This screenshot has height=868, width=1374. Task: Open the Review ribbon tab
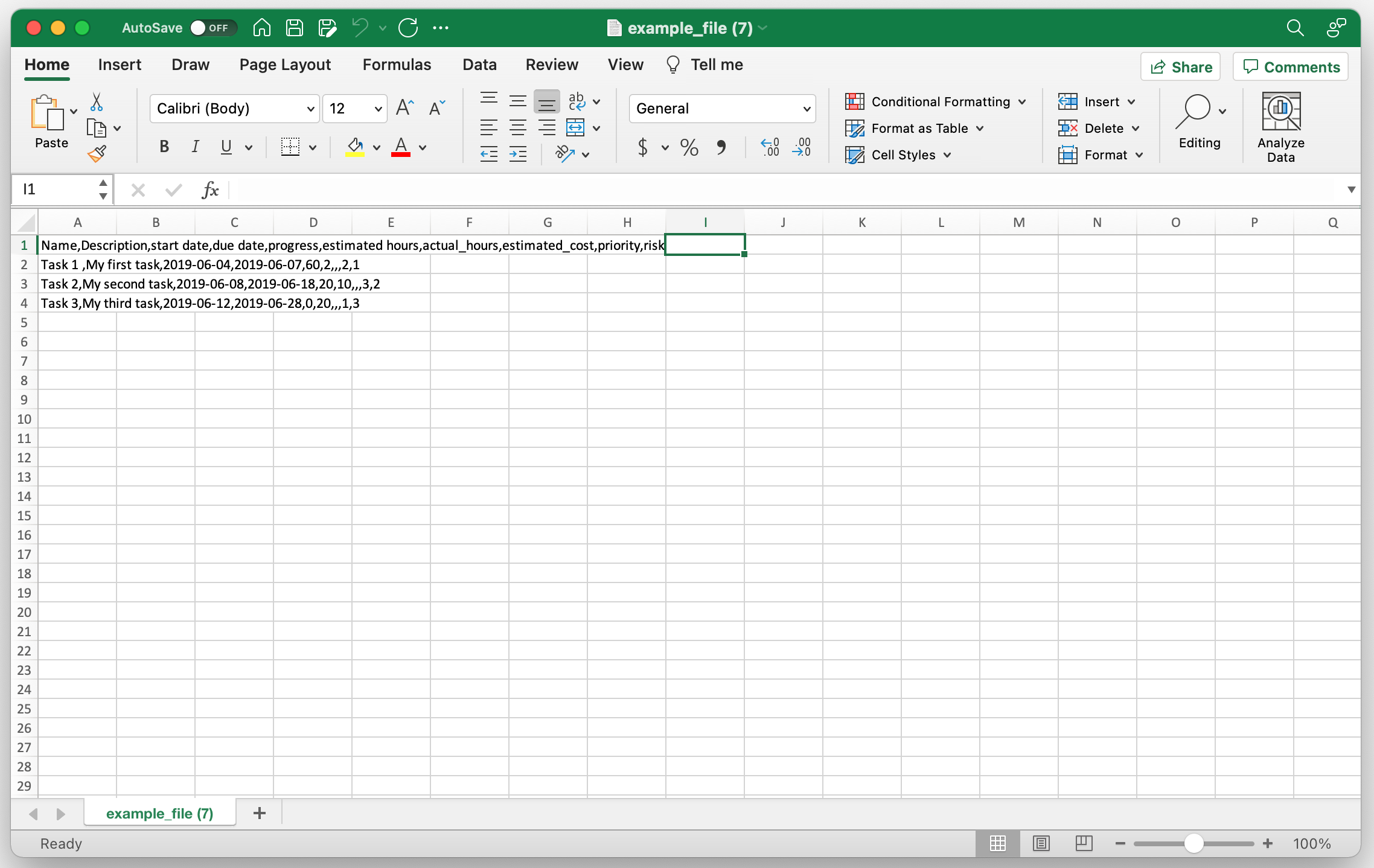coord(552,65)
